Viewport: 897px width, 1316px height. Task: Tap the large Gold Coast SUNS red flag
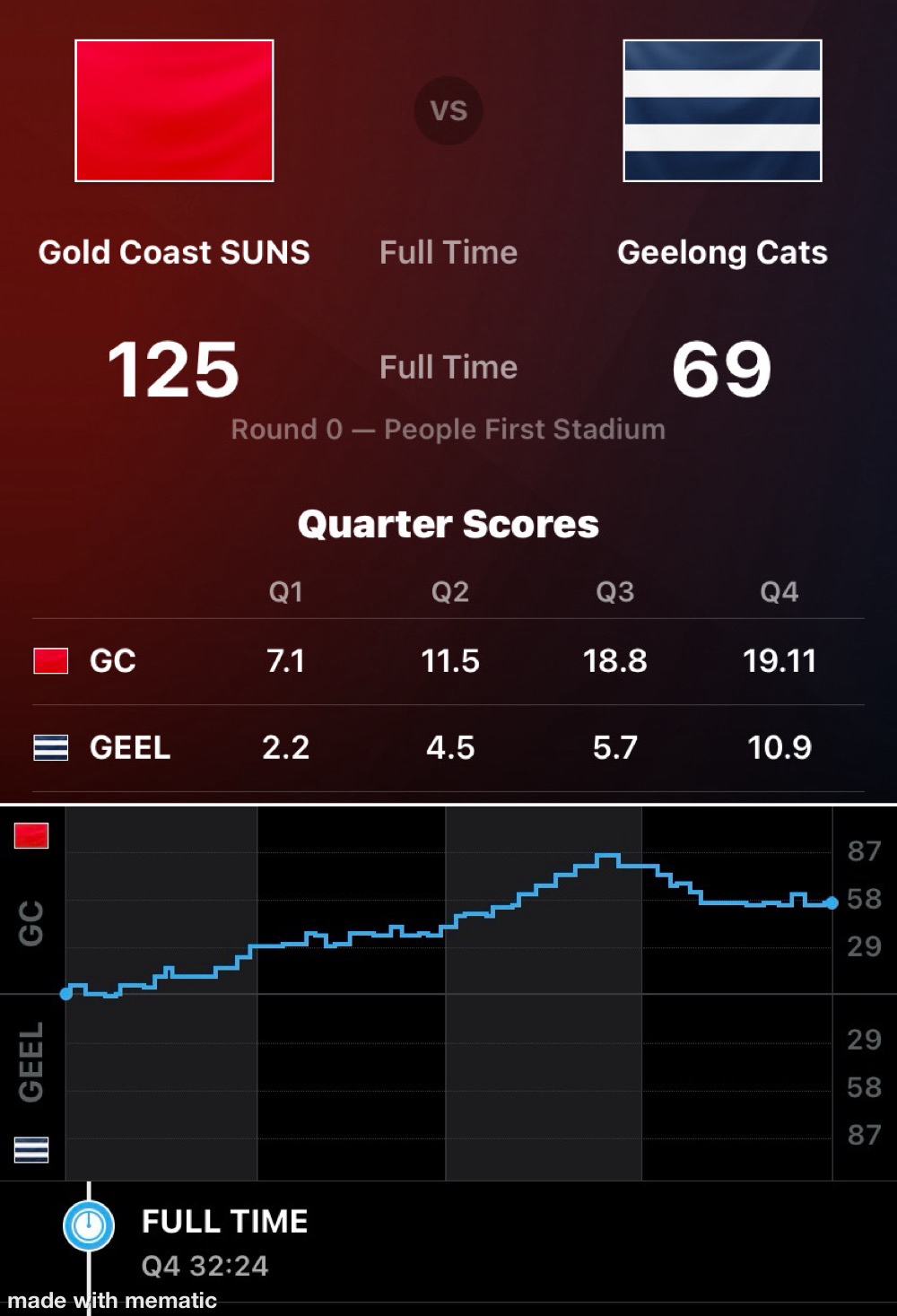[x=174, y=110]
